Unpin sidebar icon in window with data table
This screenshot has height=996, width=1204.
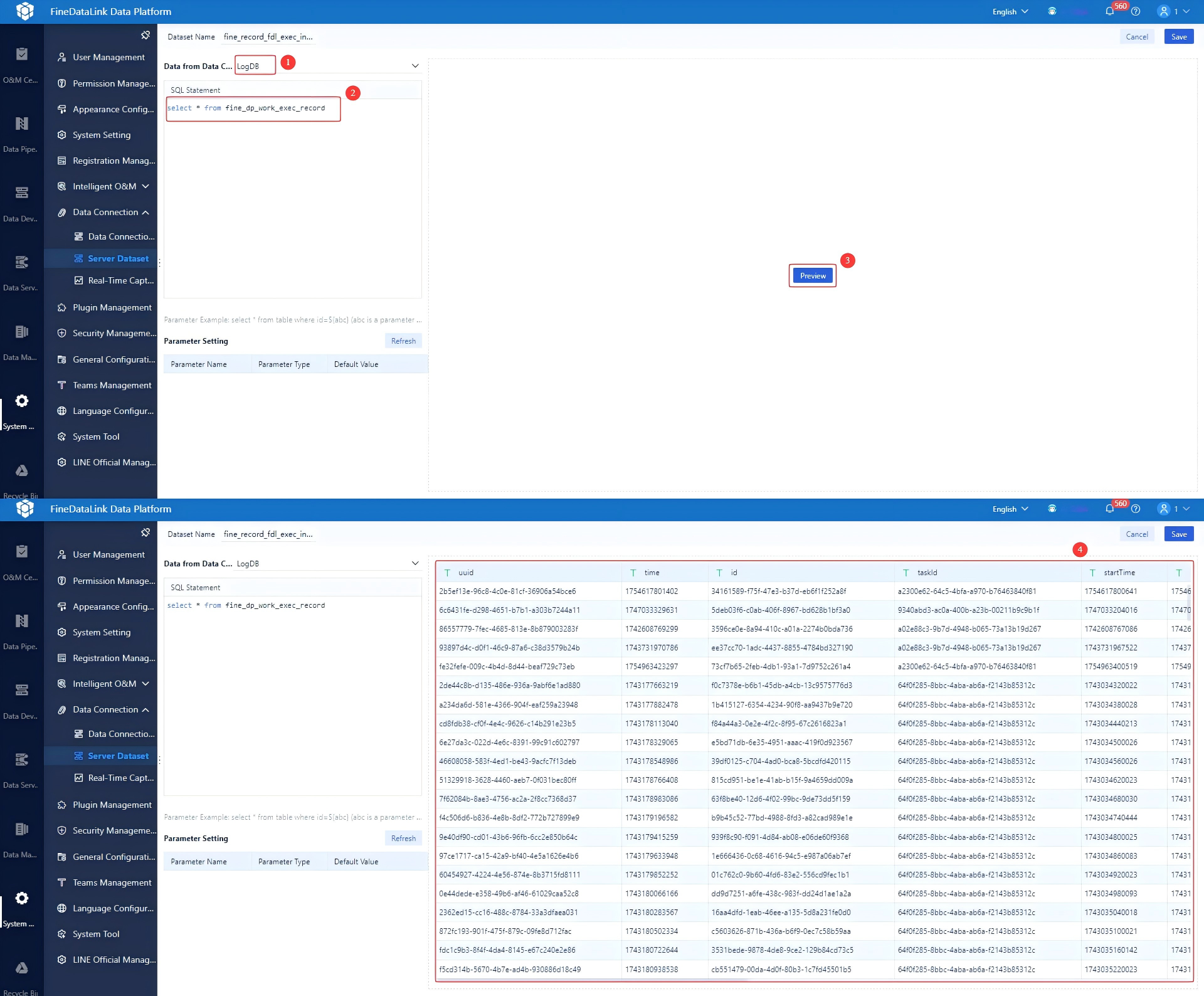[145, 532]
